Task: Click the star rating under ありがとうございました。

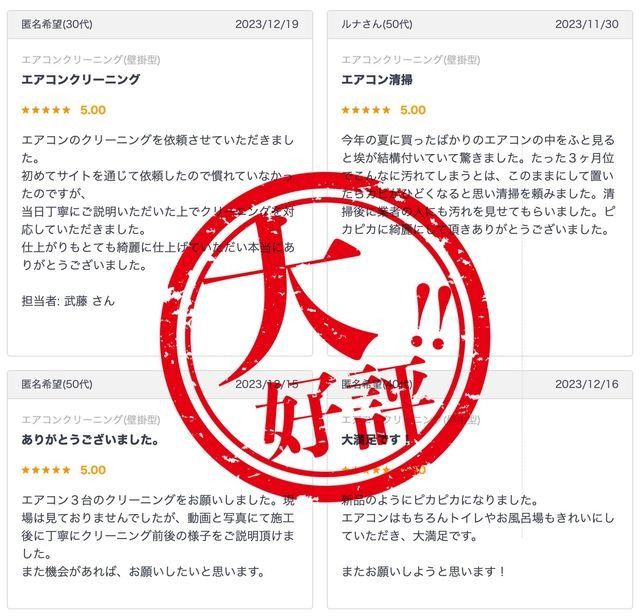Action: click(x=46, y=470)
